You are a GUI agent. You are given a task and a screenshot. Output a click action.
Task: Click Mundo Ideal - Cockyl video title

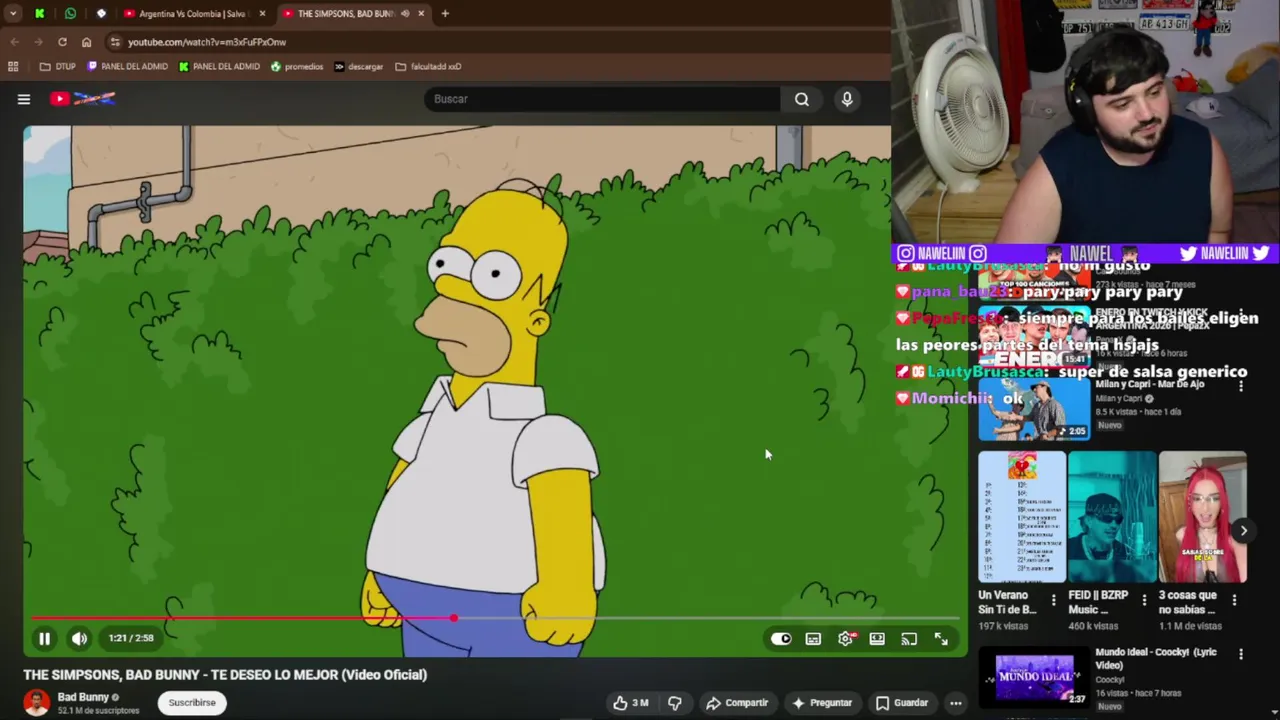coord(1156,658)
